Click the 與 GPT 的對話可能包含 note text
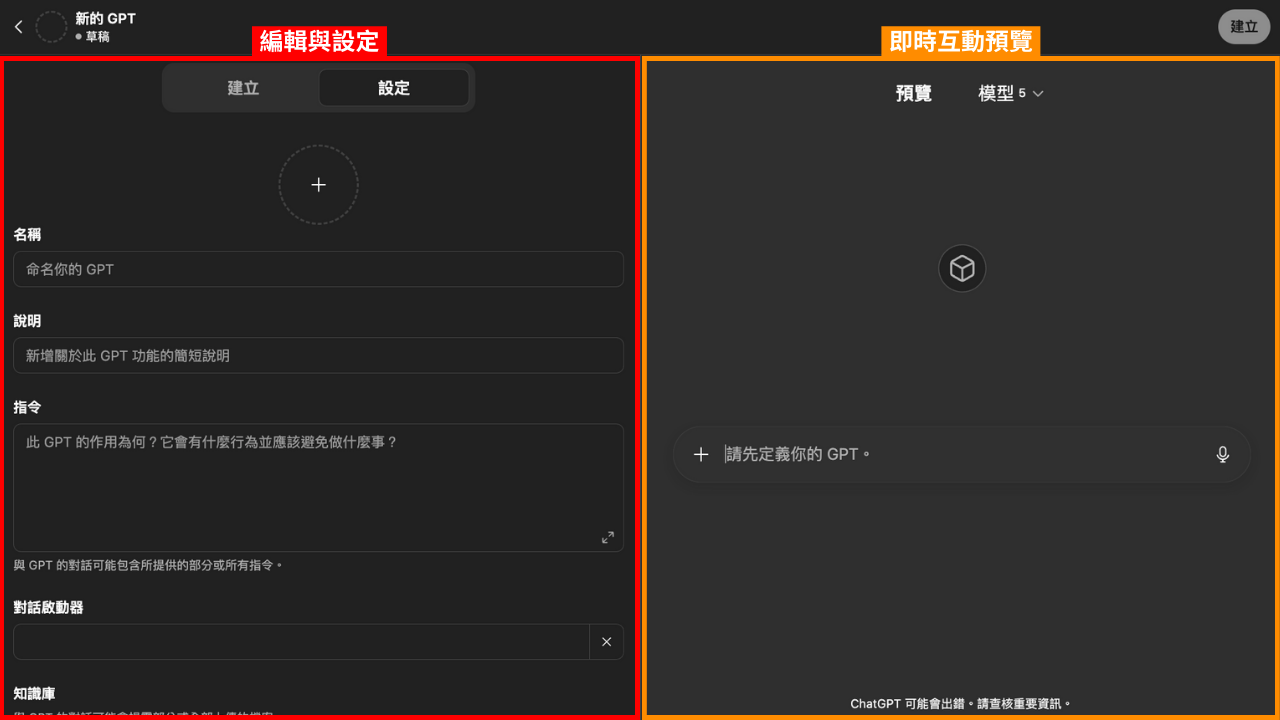 (148, 565)
